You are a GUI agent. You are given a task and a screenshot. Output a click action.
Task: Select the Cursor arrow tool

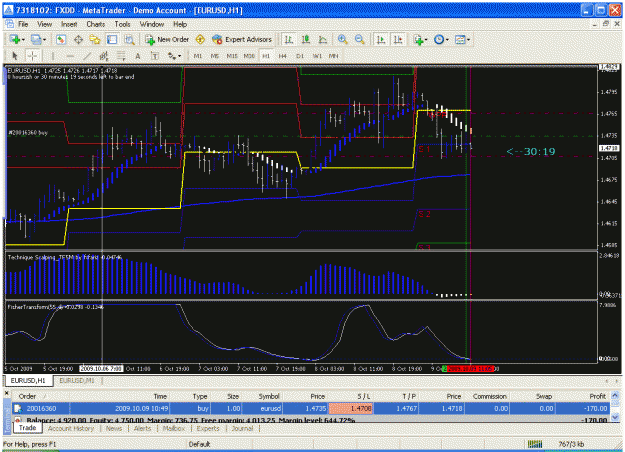15,56
